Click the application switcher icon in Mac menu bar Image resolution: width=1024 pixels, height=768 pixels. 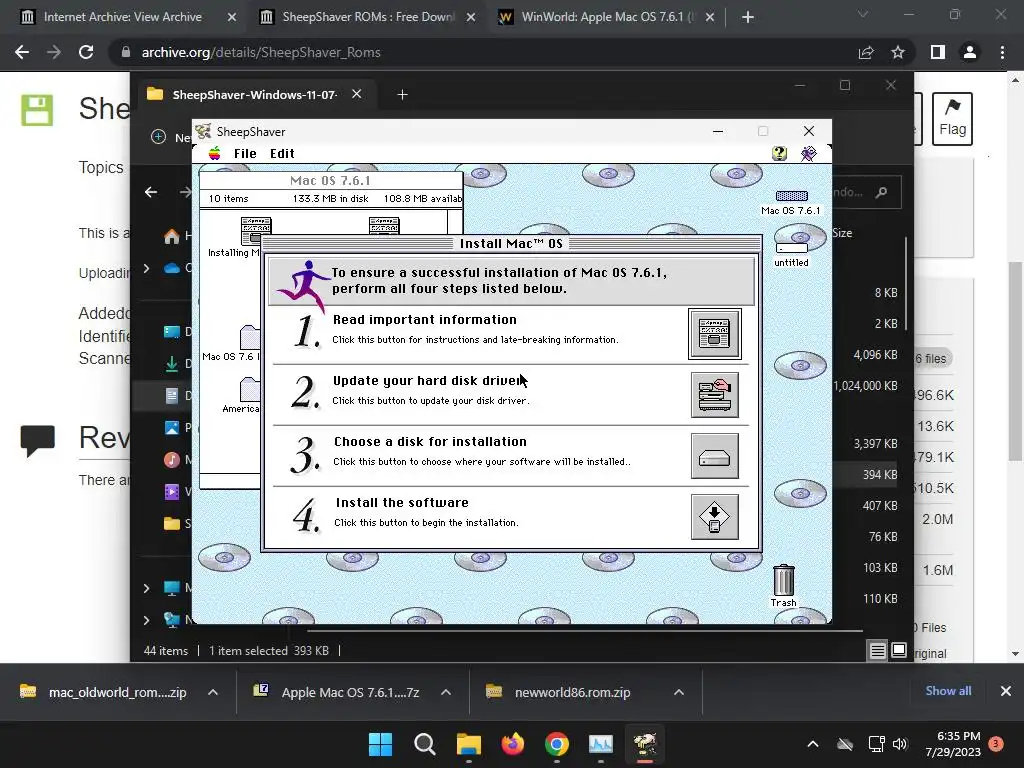point(808,153)
